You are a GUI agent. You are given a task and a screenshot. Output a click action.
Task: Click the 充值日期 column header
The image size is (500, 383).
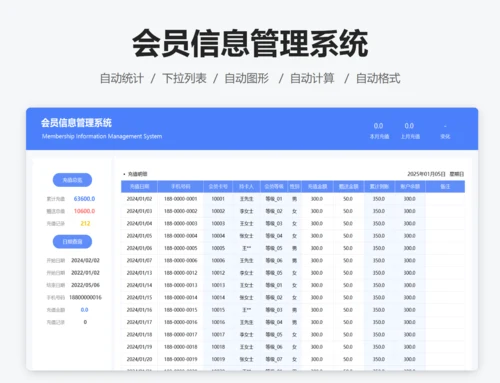click(x=139, y=187)
